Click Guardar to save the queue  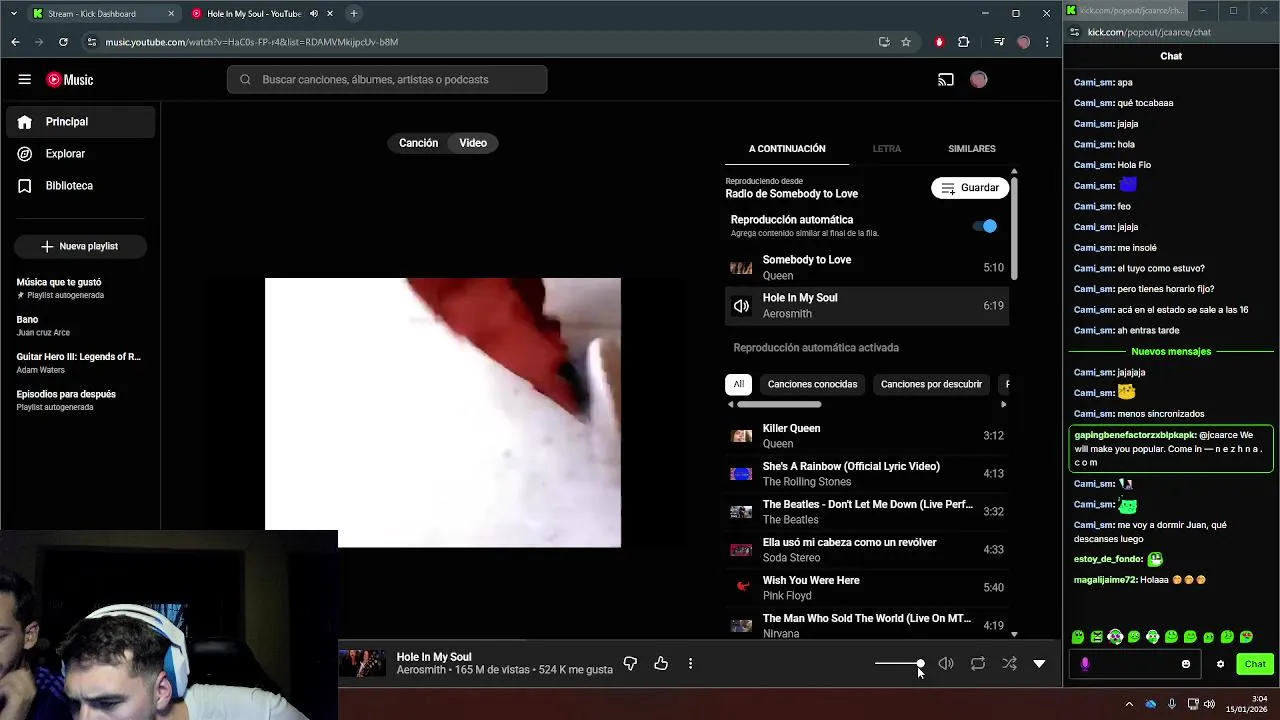tap(970, 188)
